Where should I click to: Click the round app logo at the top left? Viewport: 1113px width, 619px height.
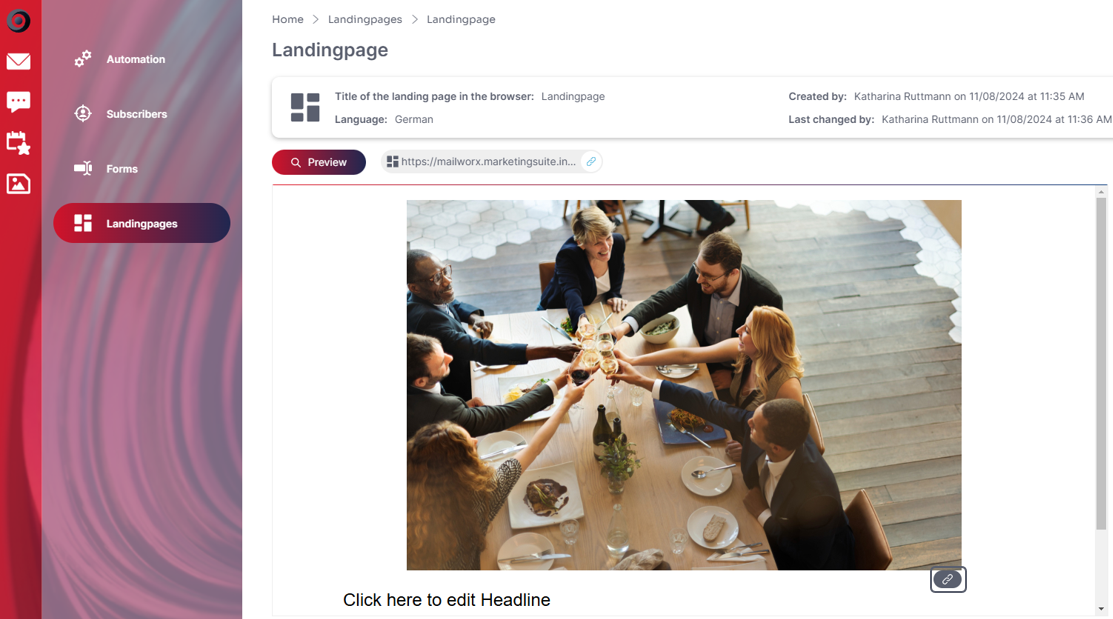(x=18, y=21)
